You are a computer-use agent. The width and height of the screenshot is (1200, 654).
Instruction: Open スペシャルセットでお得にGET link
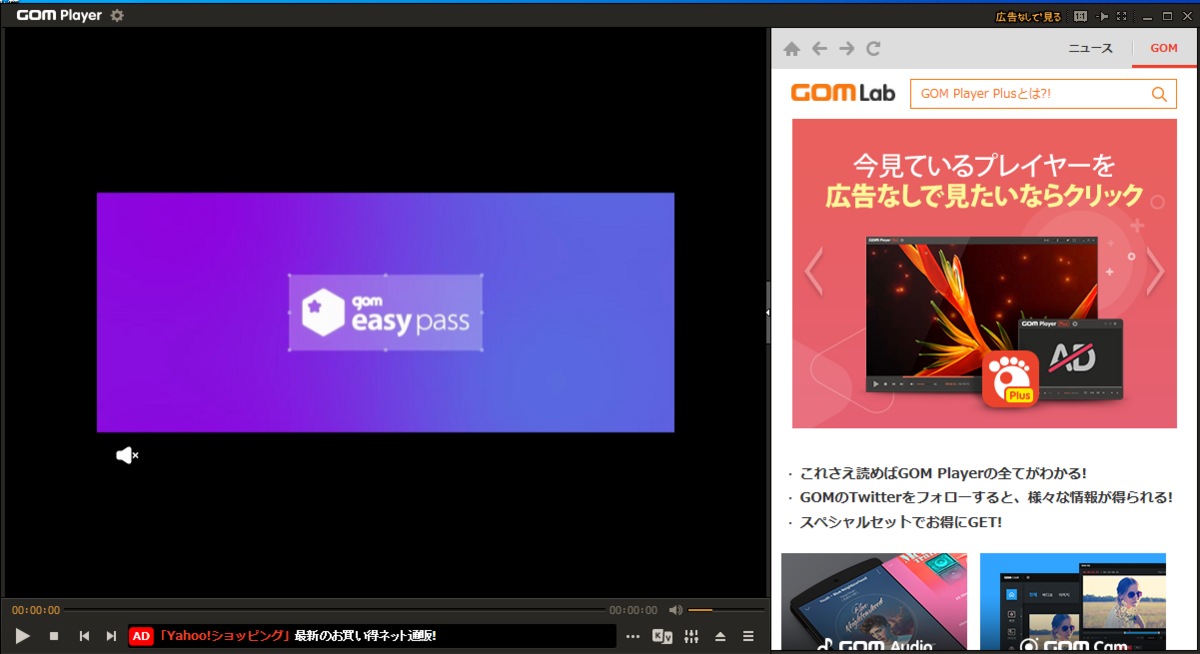[901, 522]
